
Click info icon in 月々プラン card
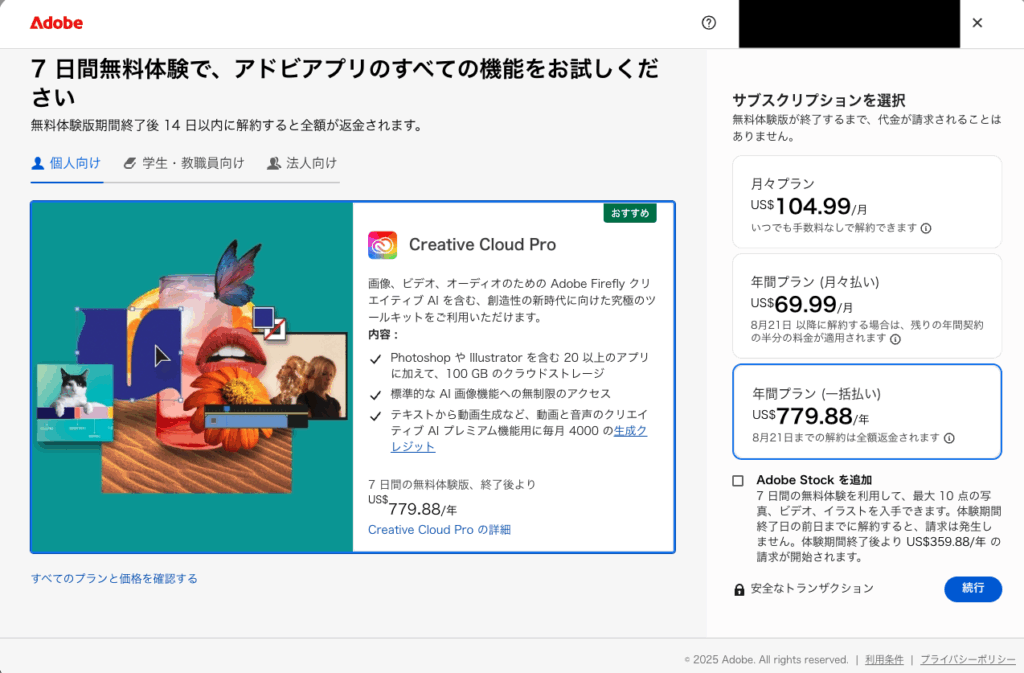(926, 228)
